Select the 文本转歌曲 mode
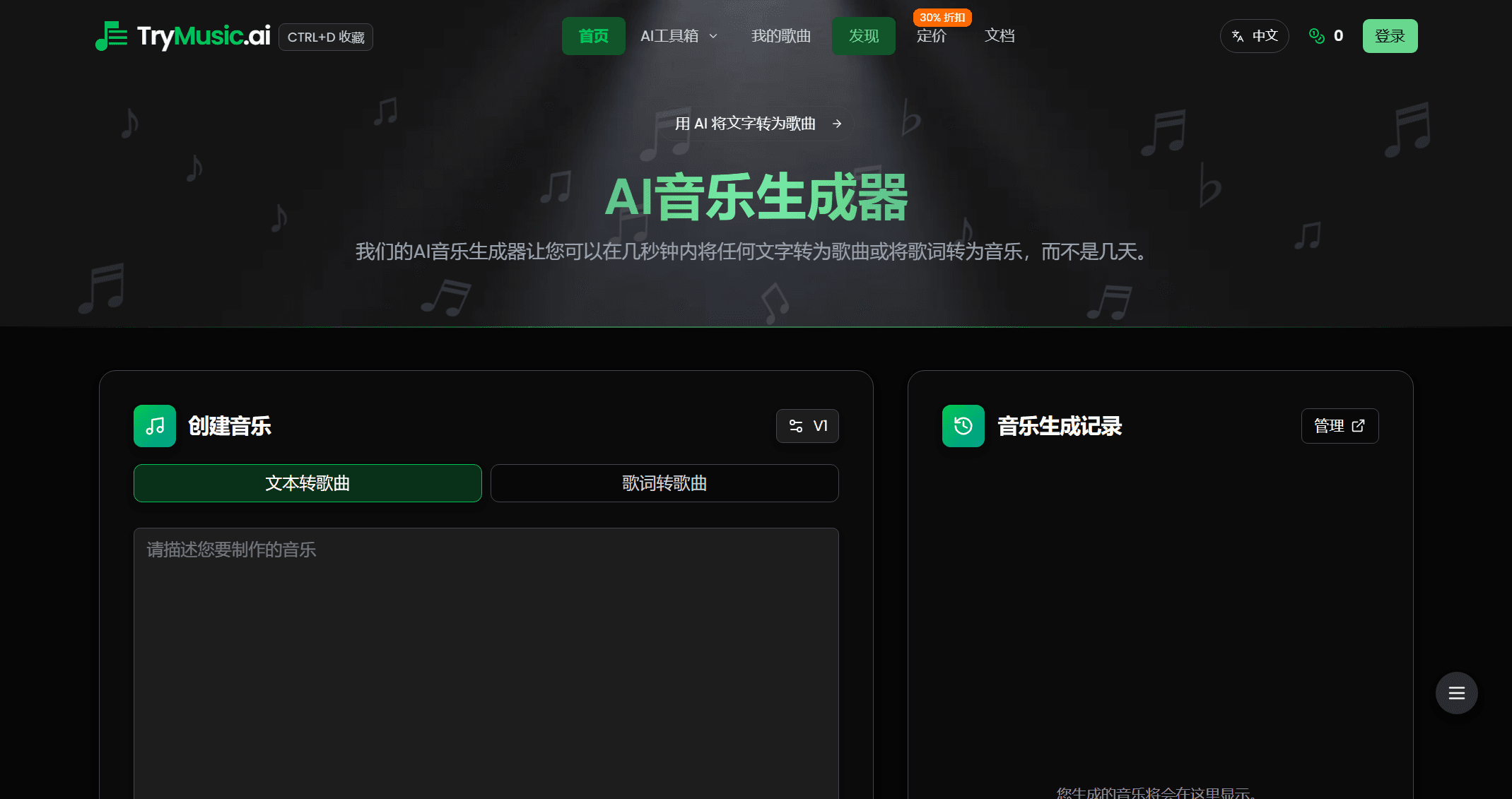Screen dimensions: 1512x799 [307, 483]
